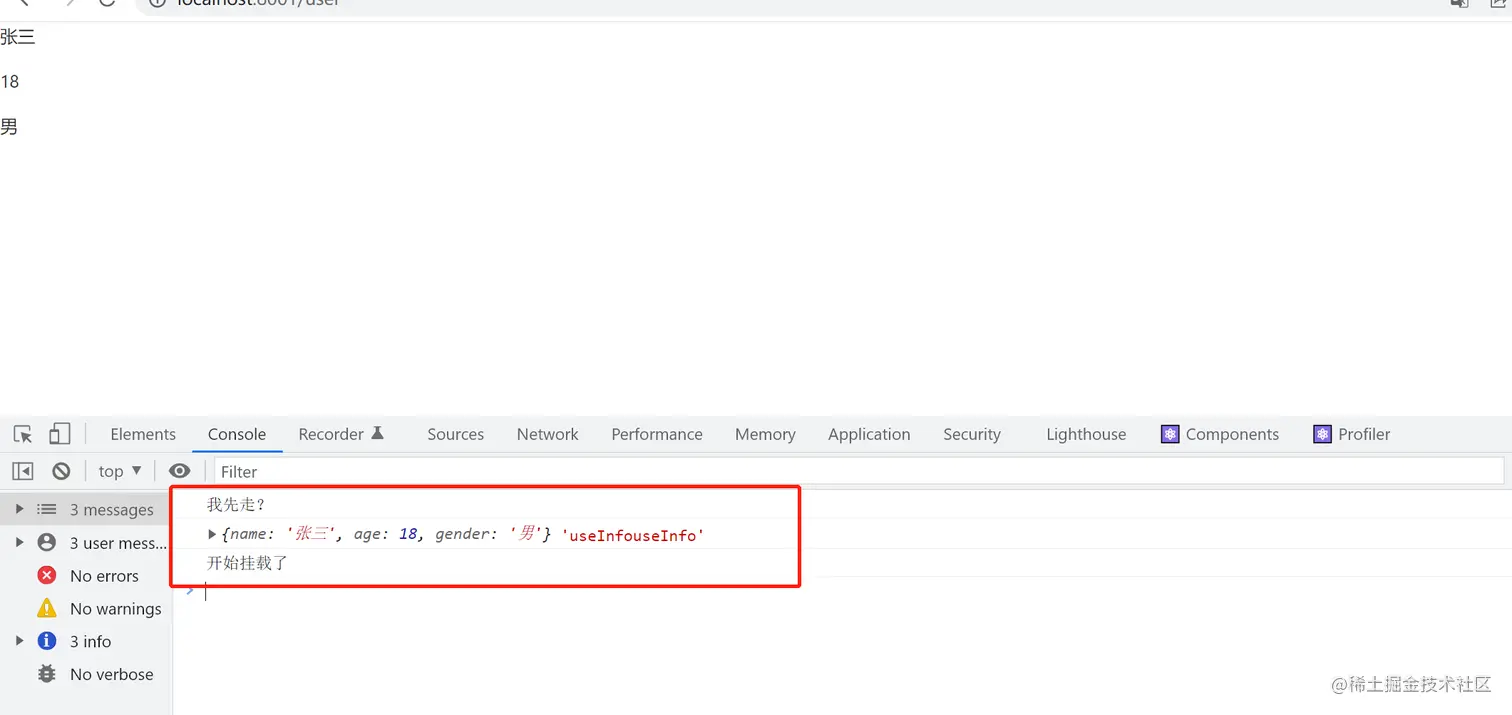This screenshot has width=1512, height=715.
Task: Click the flask icon next to Recorder
Action: 377,433
